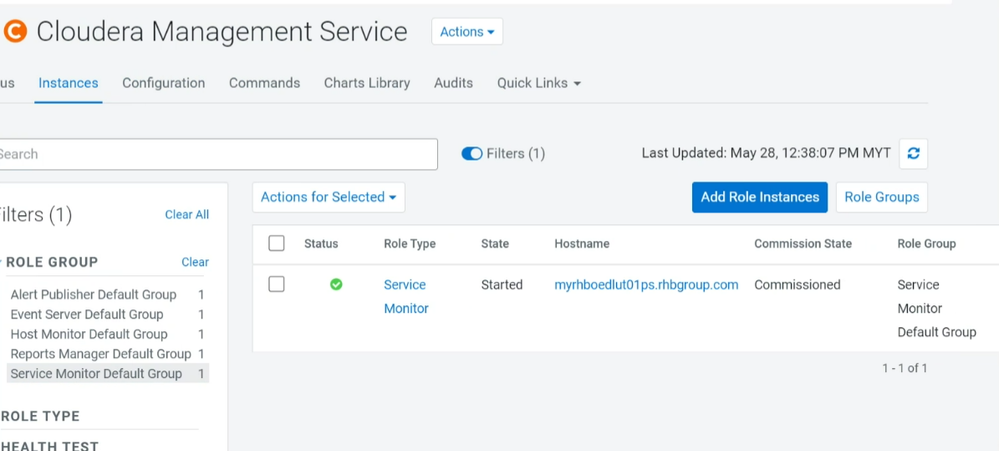Open the Actions dropdown
Screen dimensions: 999x451
click(x=467, y=31)
